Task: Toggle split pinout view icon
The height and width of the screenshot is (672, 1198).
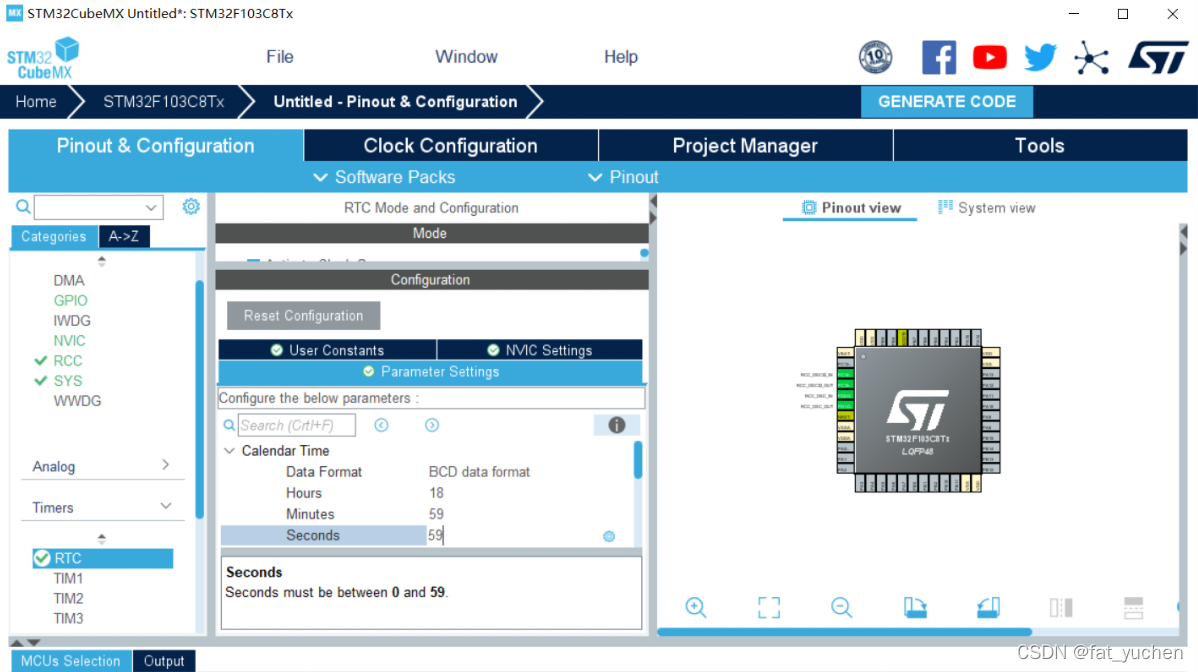Action: 1060,607
